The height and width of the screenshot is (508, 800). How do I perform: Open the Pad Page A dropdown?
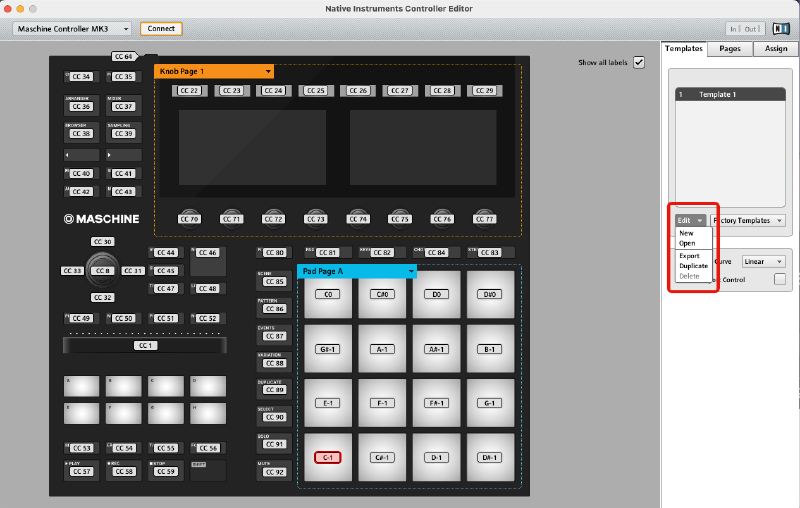tap(357, 271)
